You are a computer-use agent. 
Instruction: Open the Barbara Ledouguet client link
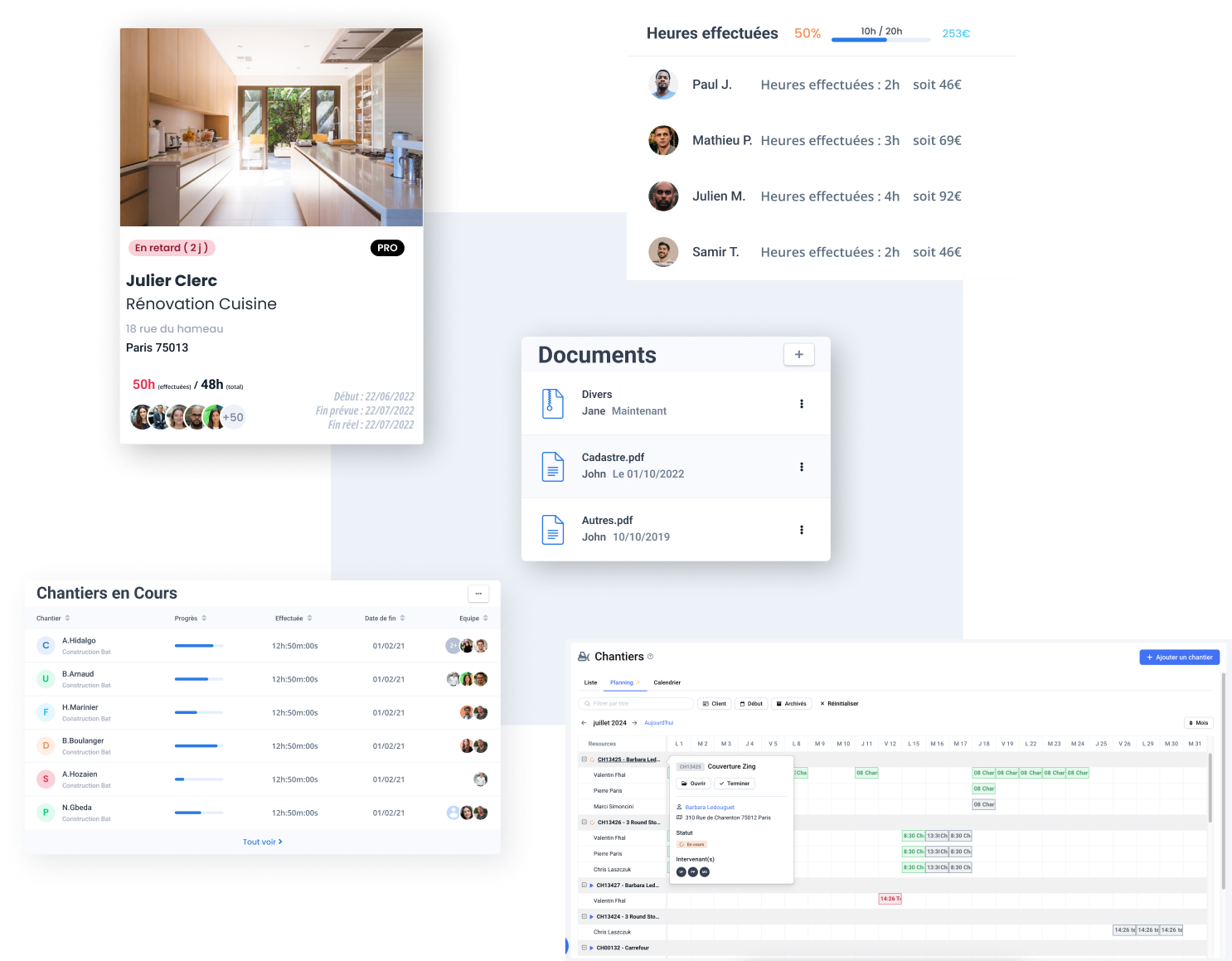[x=710, y=807]
